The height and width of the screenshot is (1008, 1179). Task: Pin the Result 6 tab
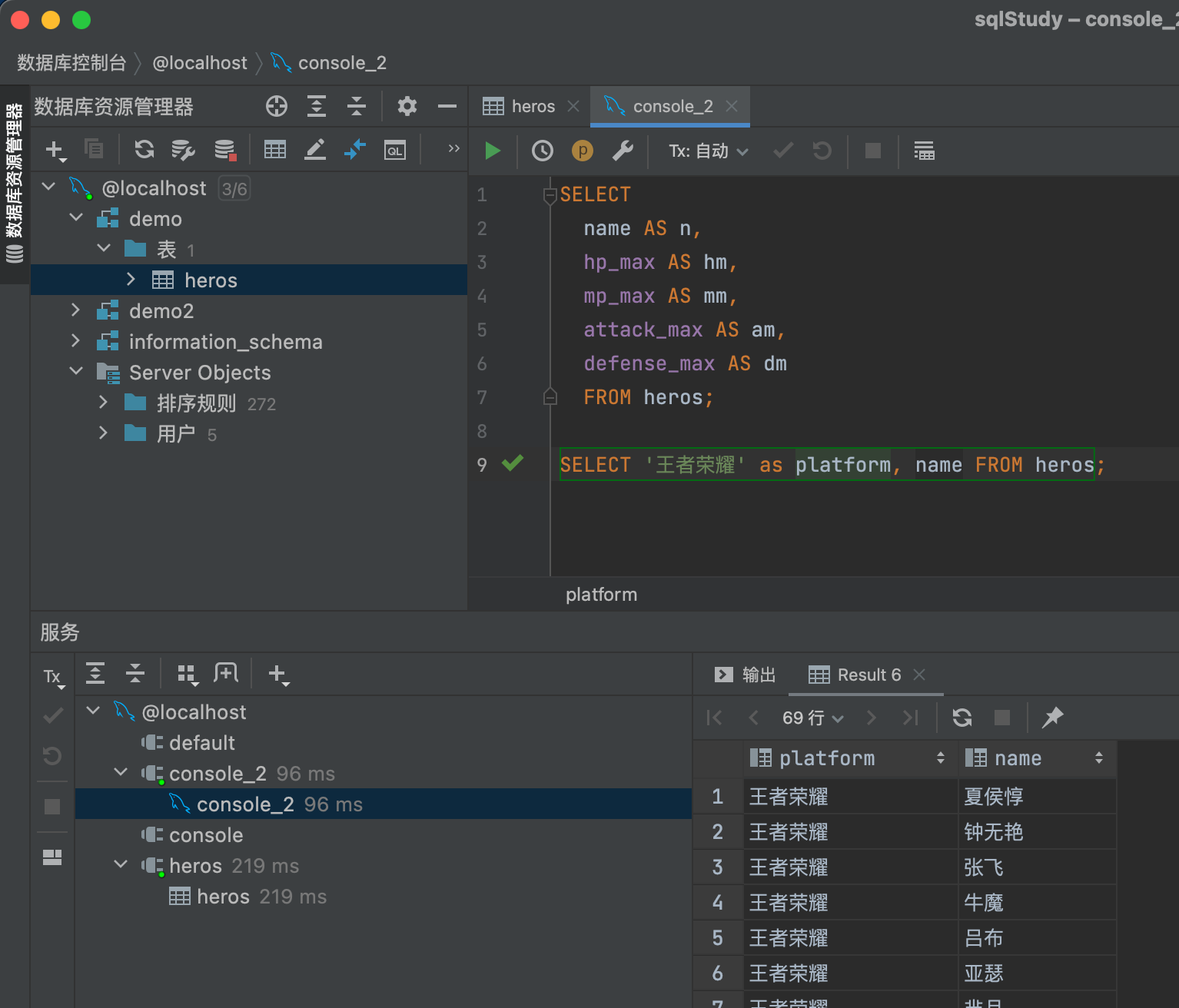coord(1052,718)
